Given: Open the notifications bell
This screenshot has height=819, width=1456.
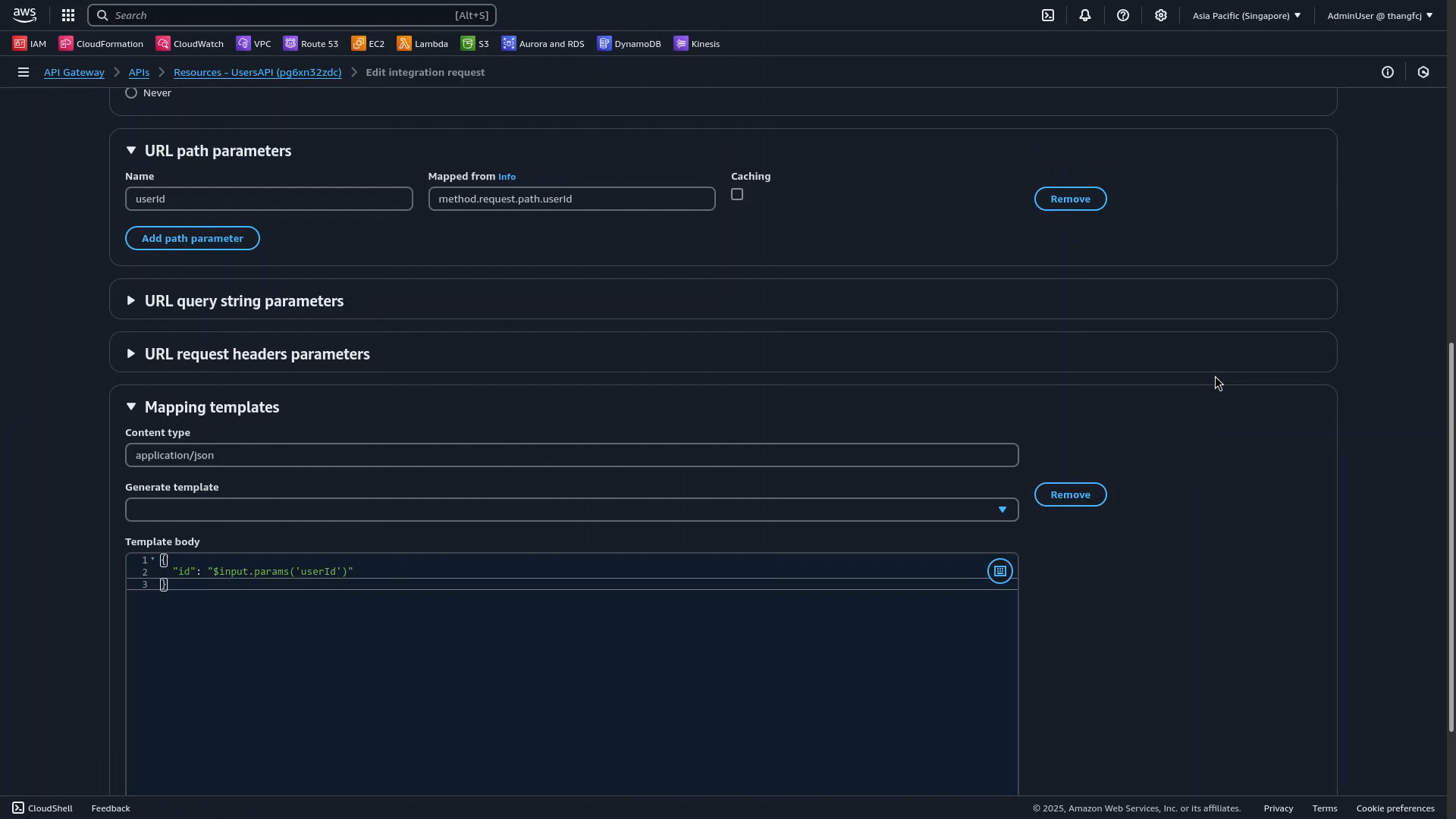Looking at the screenshot, I should [1085, 15].
